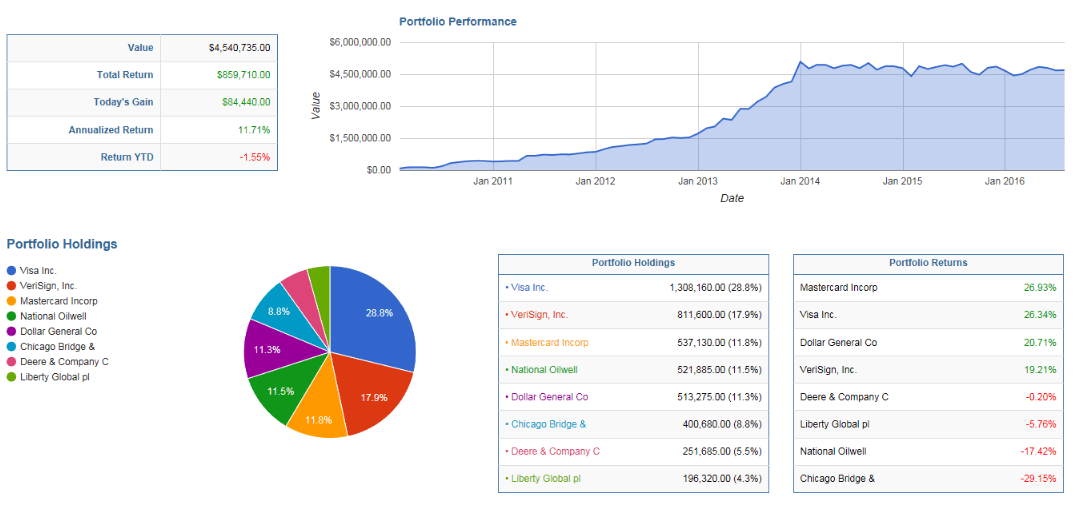Click the Dollar General Co purple legend dot

tap(12, 332)
